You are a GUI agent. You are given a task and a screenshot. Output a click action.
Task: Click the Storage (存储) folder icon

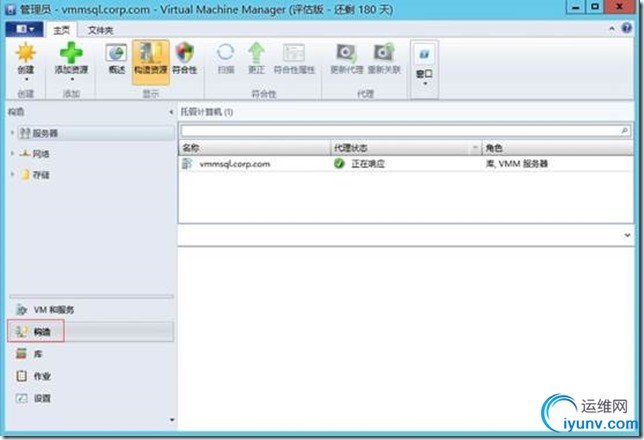[25, 175]
